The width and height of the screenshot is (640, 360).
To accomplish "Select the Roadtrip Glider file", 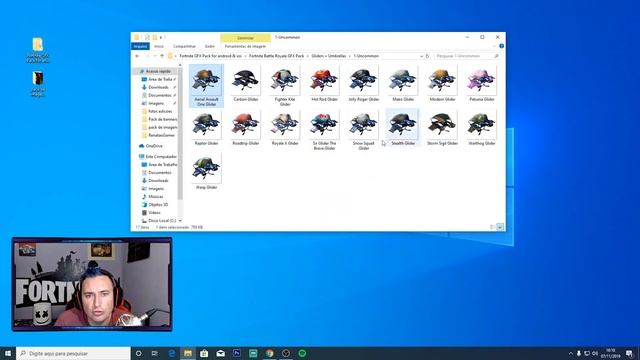I will point(246,128).
